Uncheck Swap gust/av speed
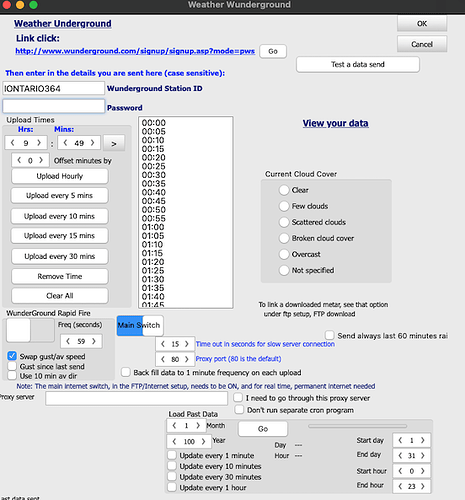This screenshot has height=500, width=465. (x=12, y=356)
